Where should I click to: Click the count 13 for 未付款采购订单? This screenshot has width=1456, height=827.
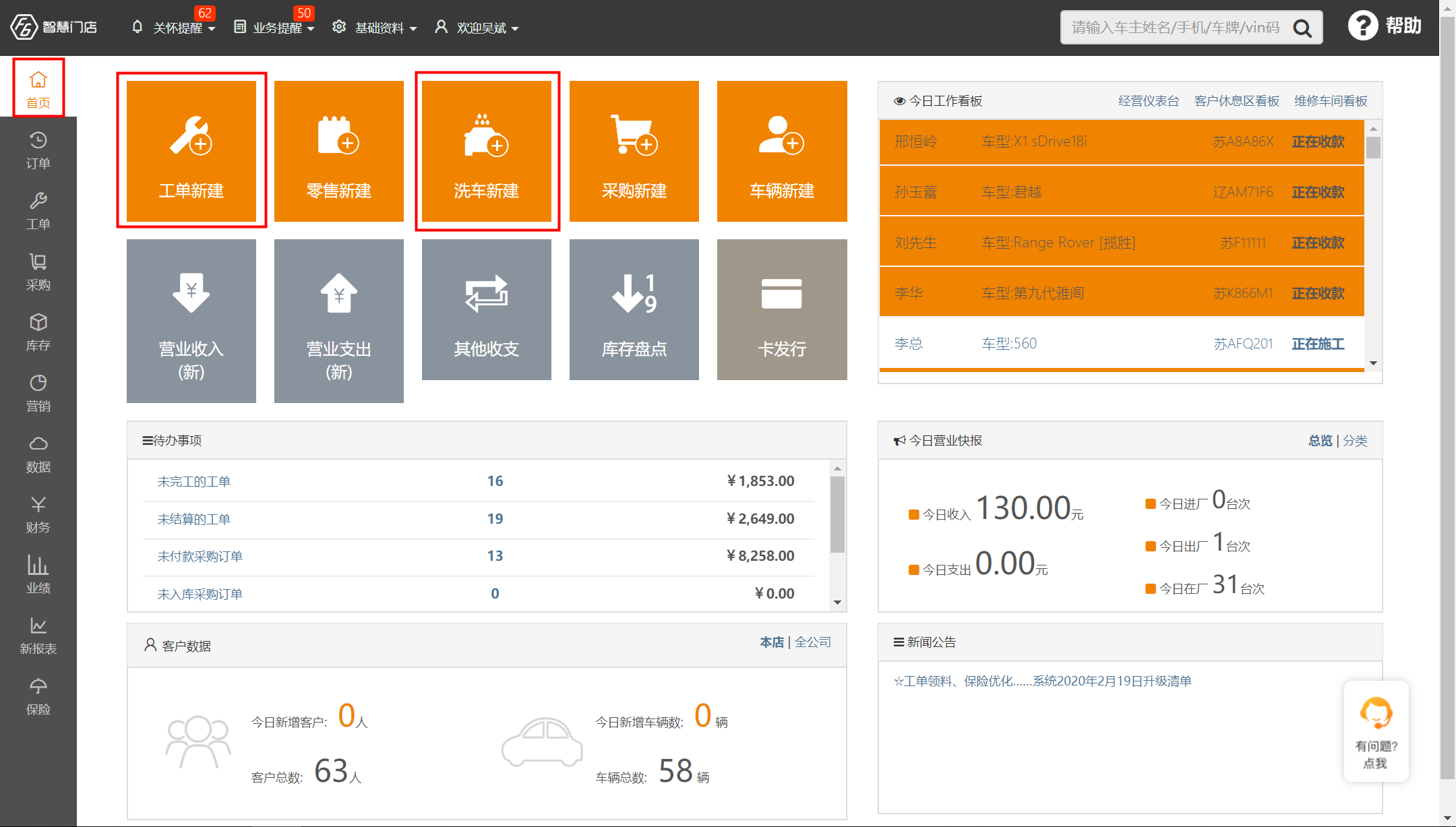[x=495, y=556]
